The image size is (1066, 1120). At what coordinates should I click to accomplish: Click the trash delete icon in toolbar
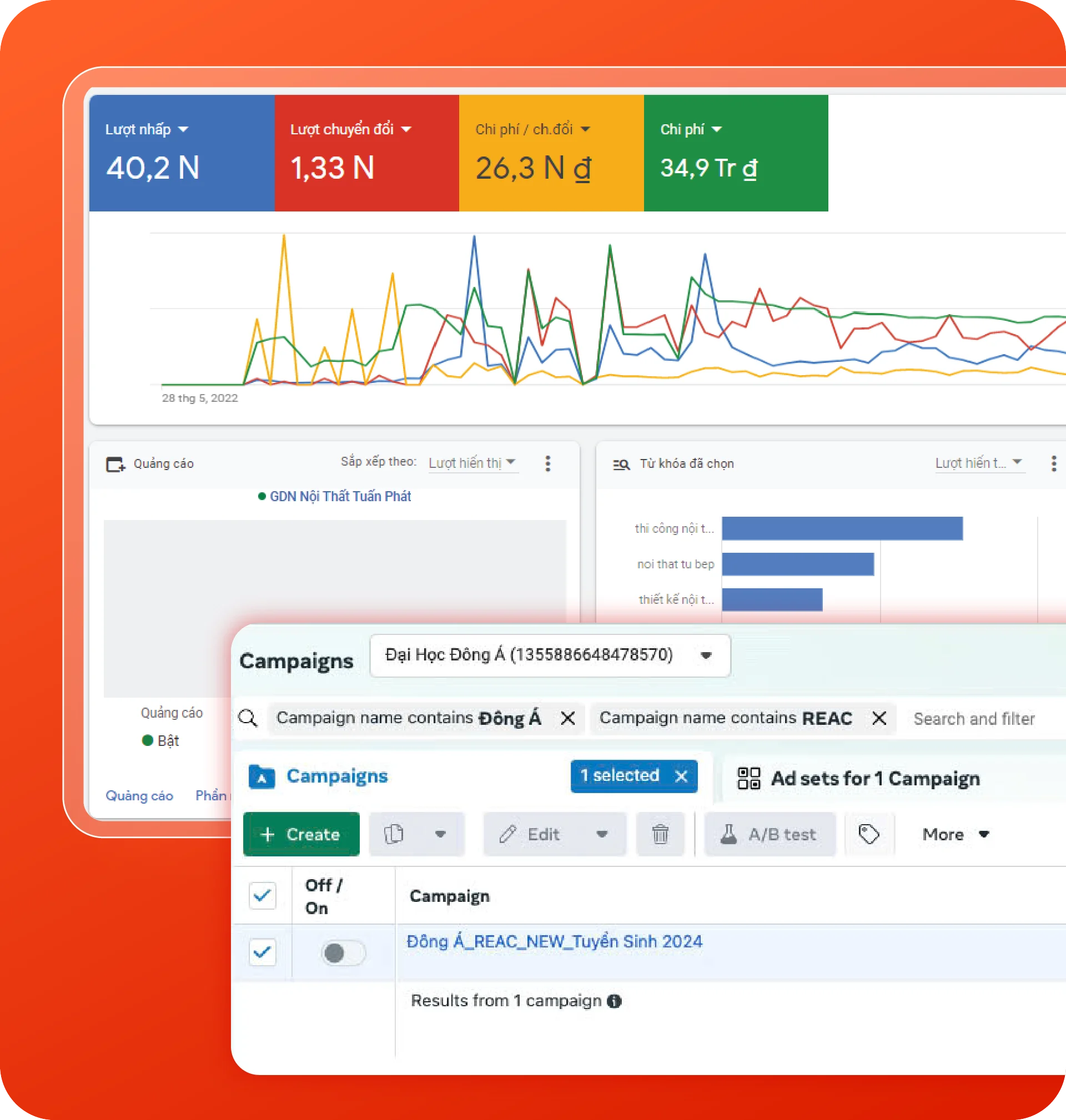tap(660, 834)
